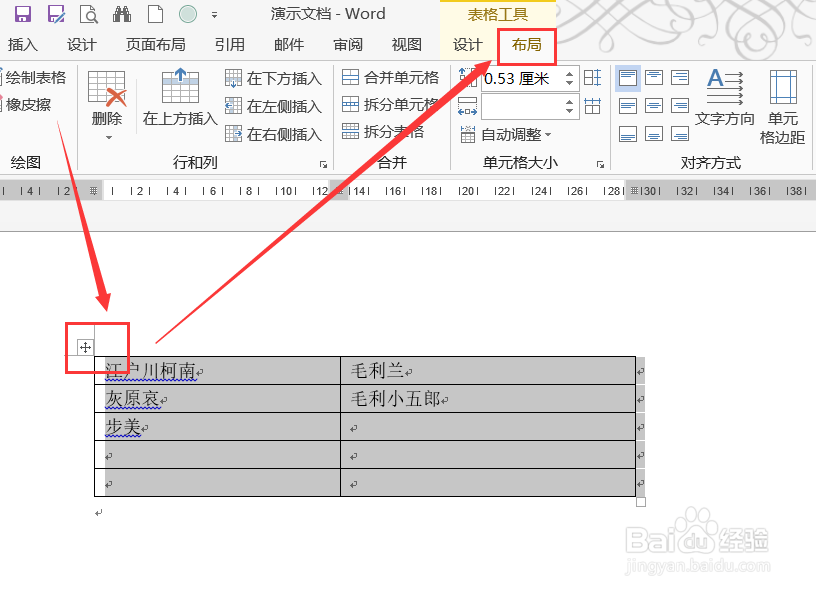Select the 绘制表格 draw table tool
This screenshot has height=594, width=816.
pos(33,78)
